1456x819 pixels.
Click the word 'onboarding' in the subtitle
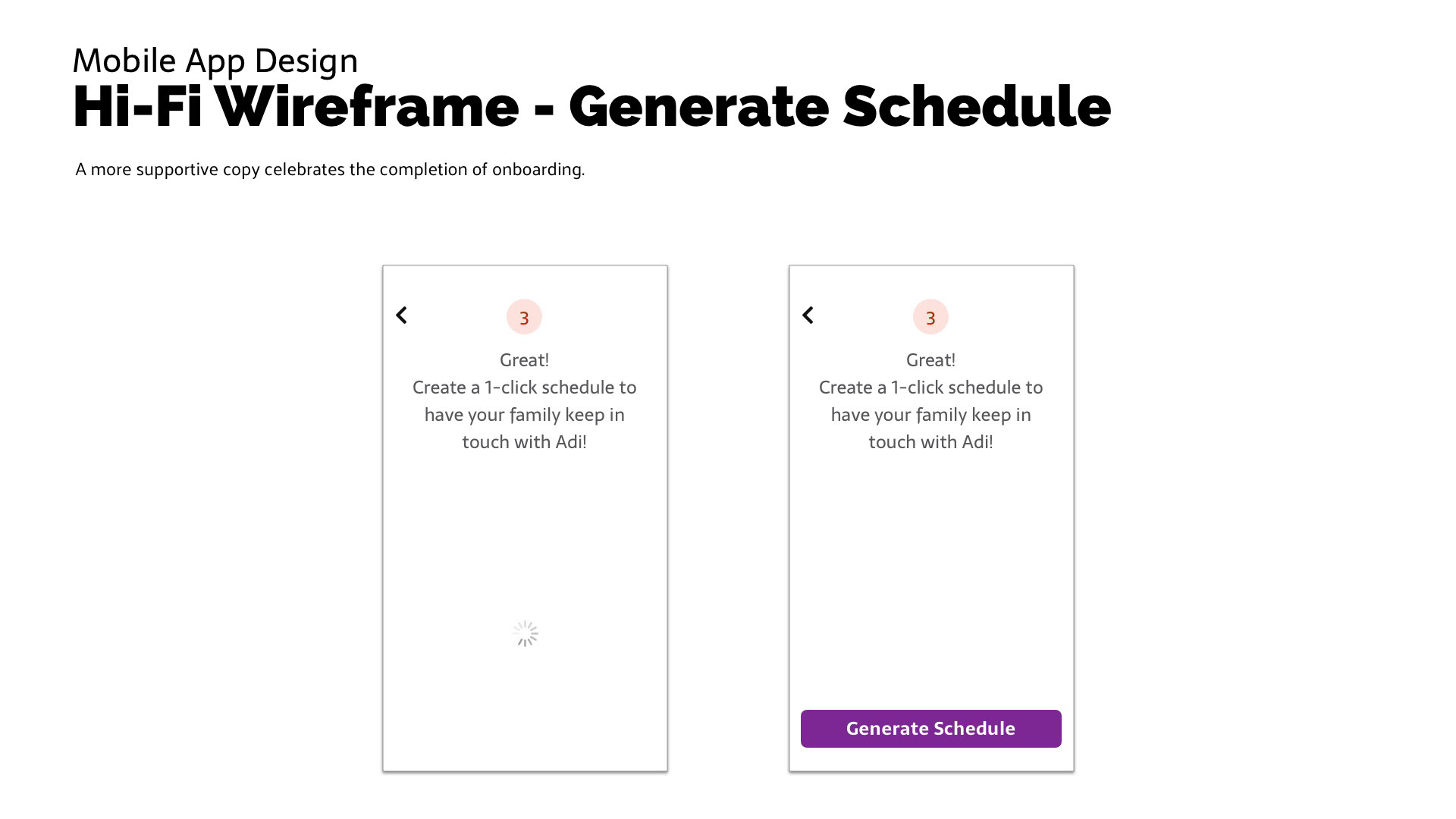(x=538, y=169)
